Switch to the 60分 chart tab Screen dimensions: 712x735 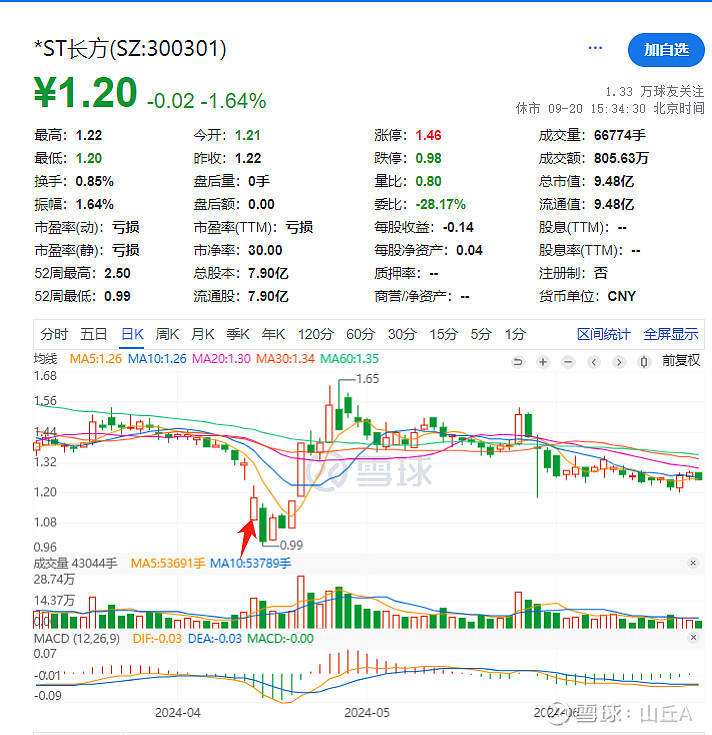pyautogui.click(x=360, y=334)
